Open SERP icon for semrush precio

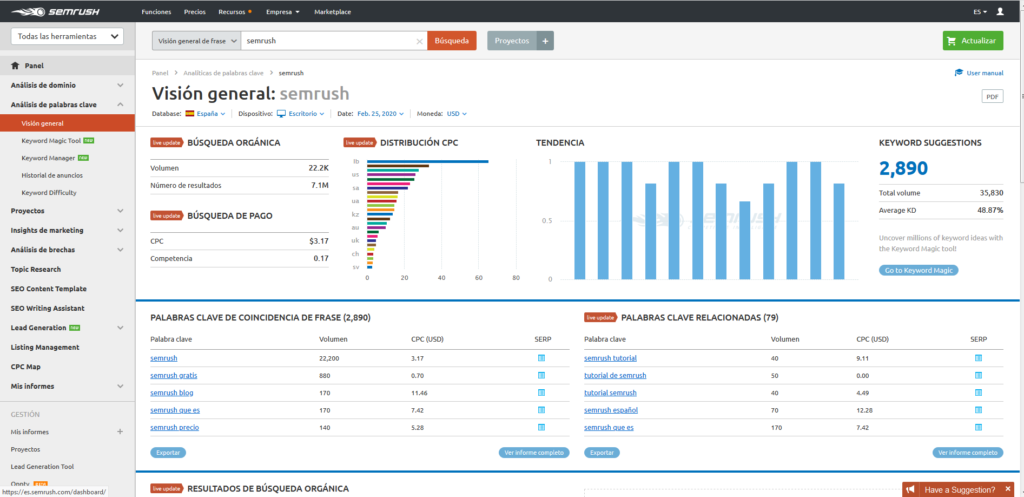(541, 427)
